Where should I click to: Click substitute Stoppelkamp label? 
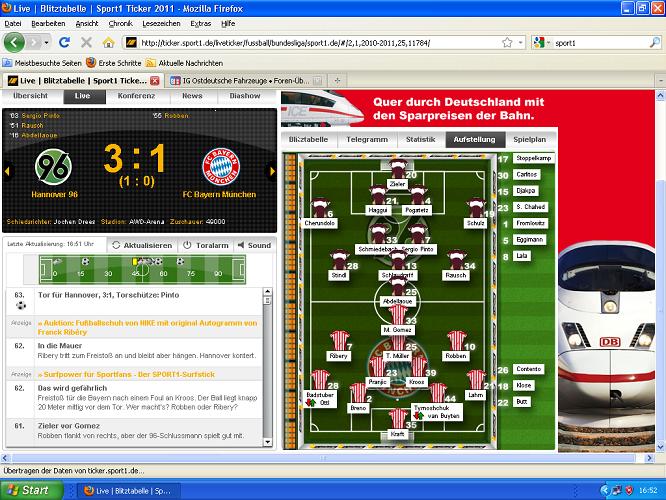click(x=534, y=158)
